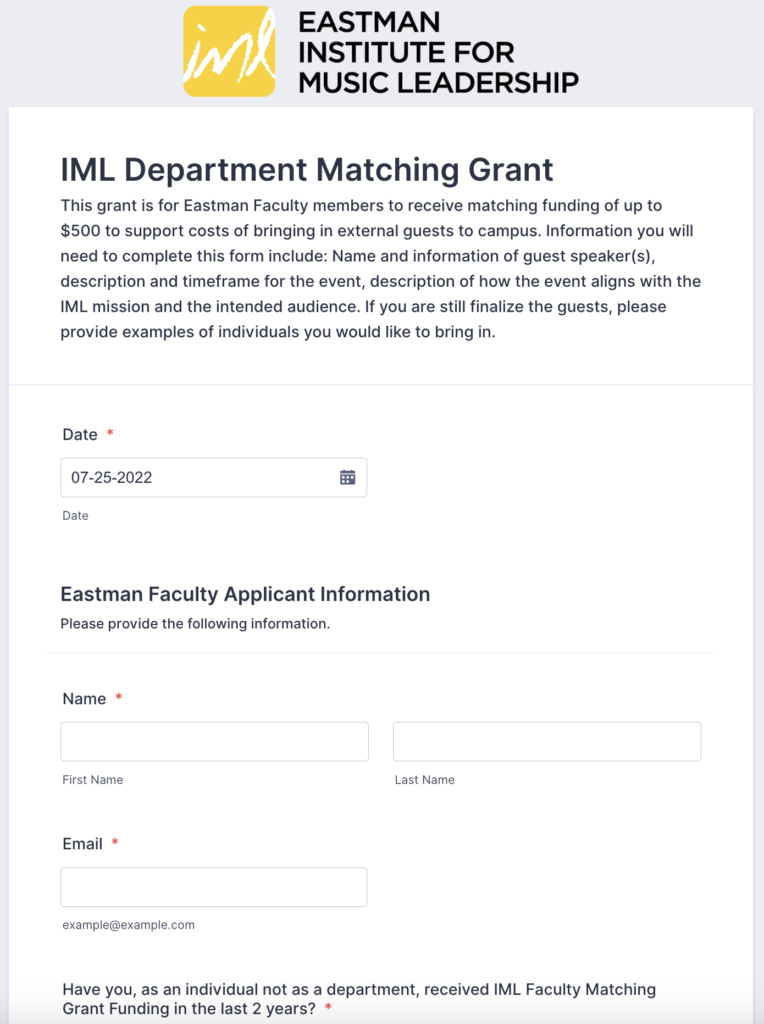
Task: Click the Eastman Faculty Applicant Information heading
Action: (245, 594)
